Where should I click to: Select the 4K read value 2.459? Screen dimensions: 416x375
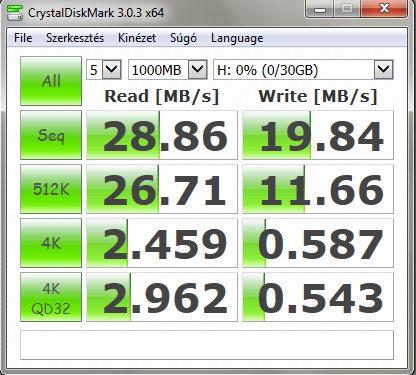162,243
